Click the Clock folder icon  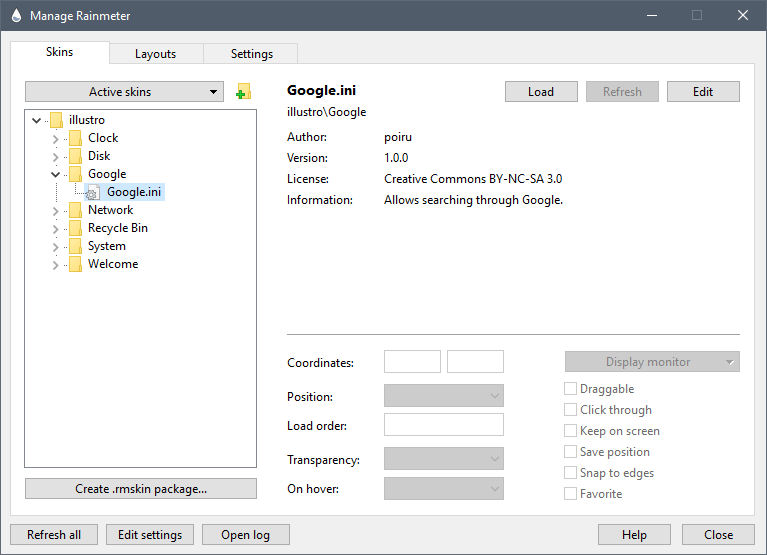pos(75,138)
